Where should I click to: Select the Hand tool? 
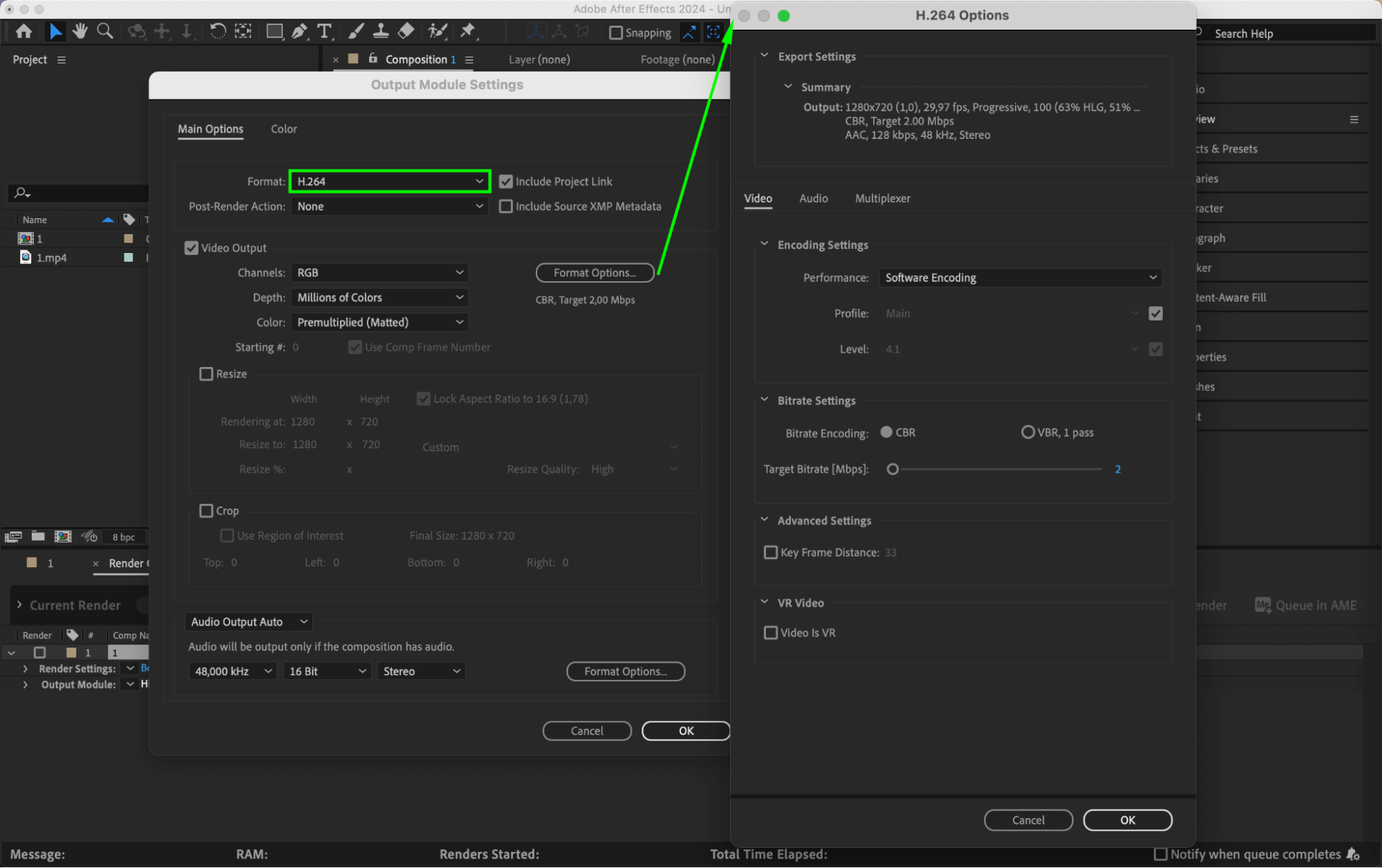point(80,31)
